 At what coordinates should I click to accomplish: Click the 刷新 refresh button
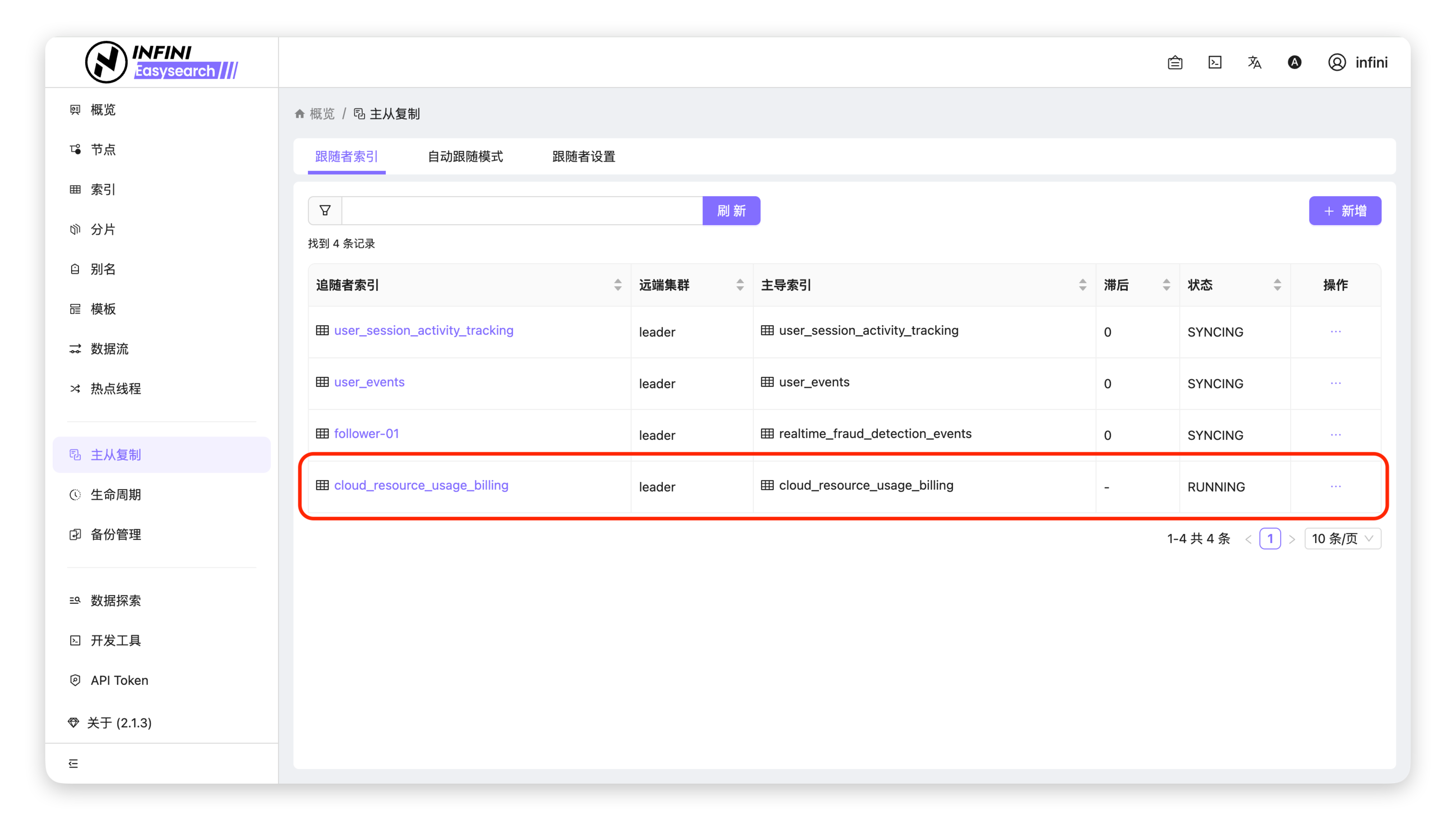[731, 211]
